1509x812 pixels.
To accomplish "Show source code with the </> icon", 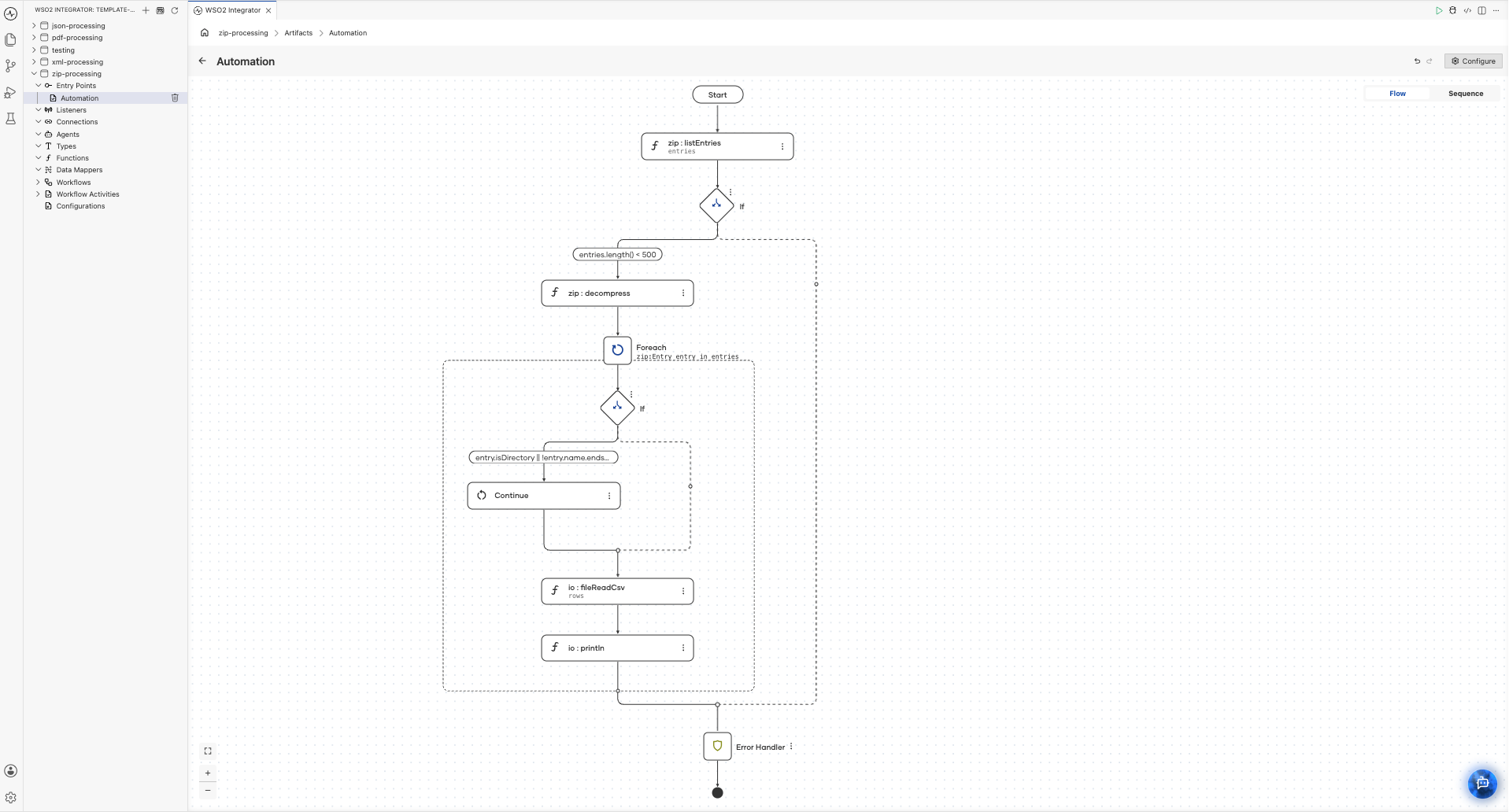I will point(1467,10).
